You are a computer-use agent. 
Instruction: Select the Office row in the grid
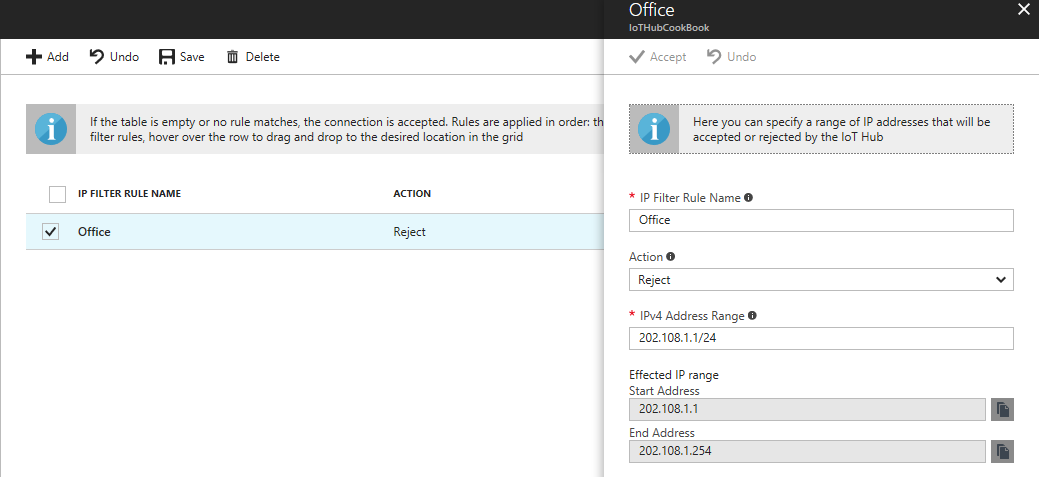tap(300, 232)
